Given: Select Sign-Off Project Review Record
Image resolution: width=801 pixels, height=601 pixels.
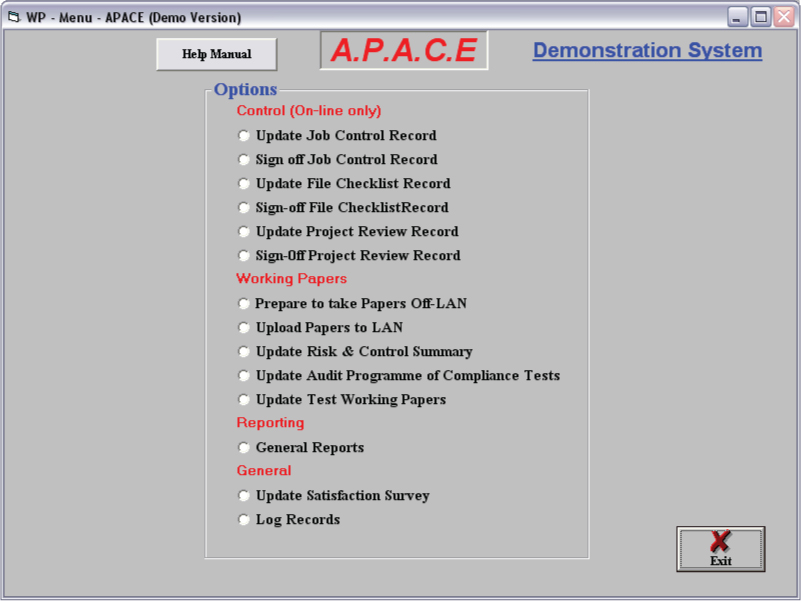Looking at the screenshot, I should click(244, 256).
